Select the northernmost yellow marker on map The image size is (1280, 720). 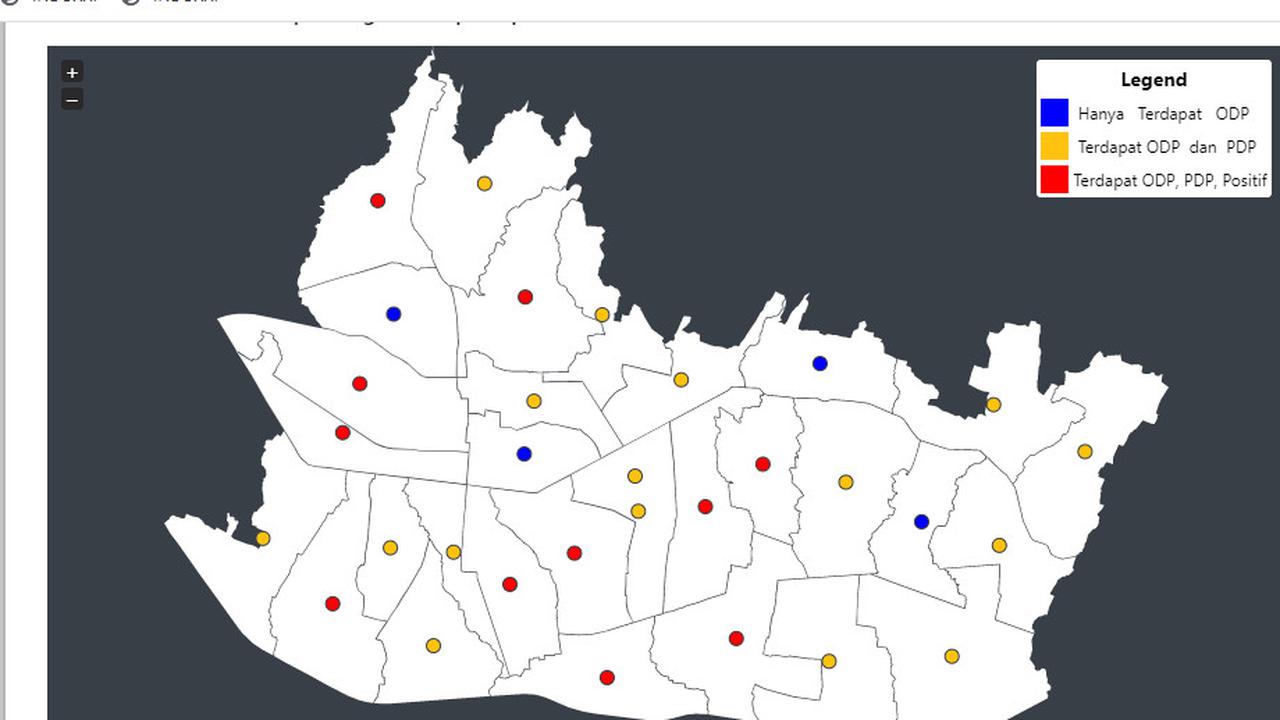coord(484,183)
